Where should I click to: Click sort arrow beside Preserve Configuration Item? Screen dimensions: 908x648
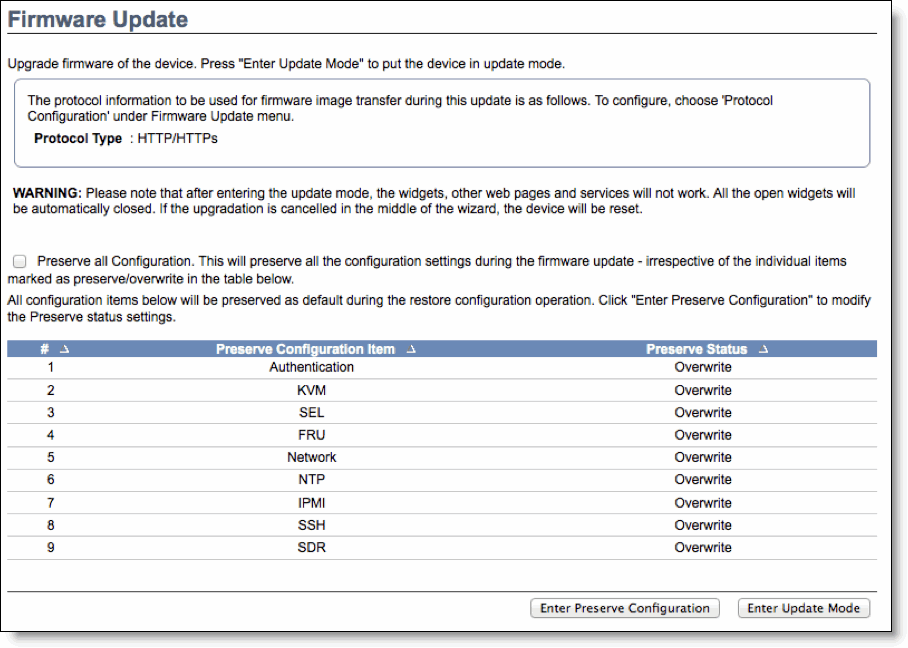(411, 349)
